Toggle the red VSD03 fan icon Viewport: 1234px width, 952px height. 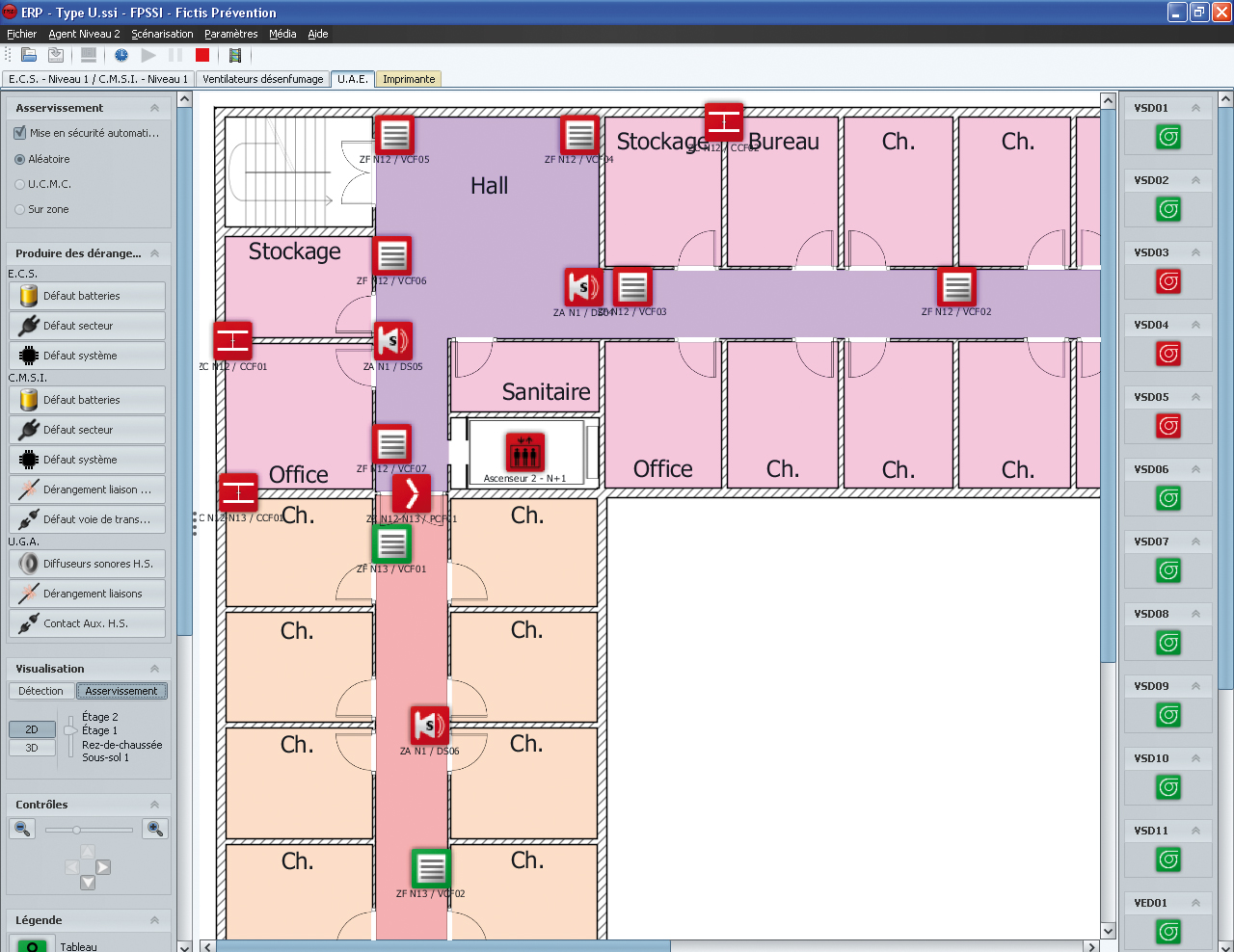coord(1168,281)
